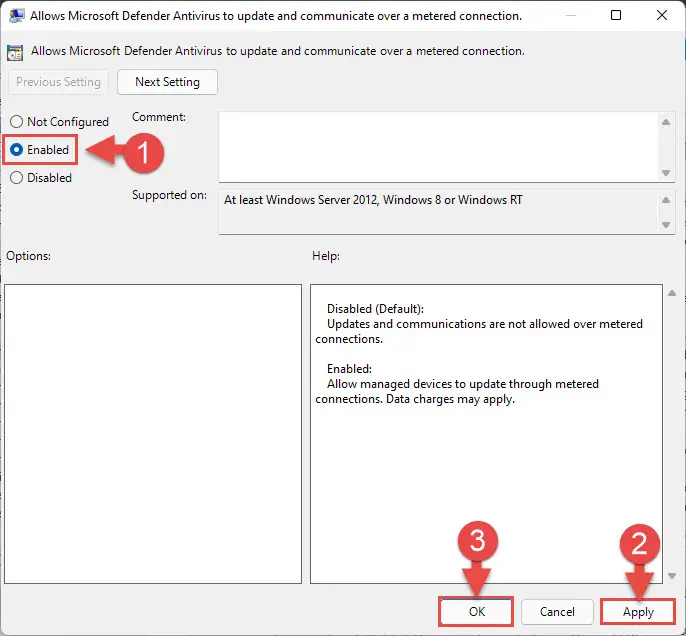Click the 'Help:' label

pos(326,256)
